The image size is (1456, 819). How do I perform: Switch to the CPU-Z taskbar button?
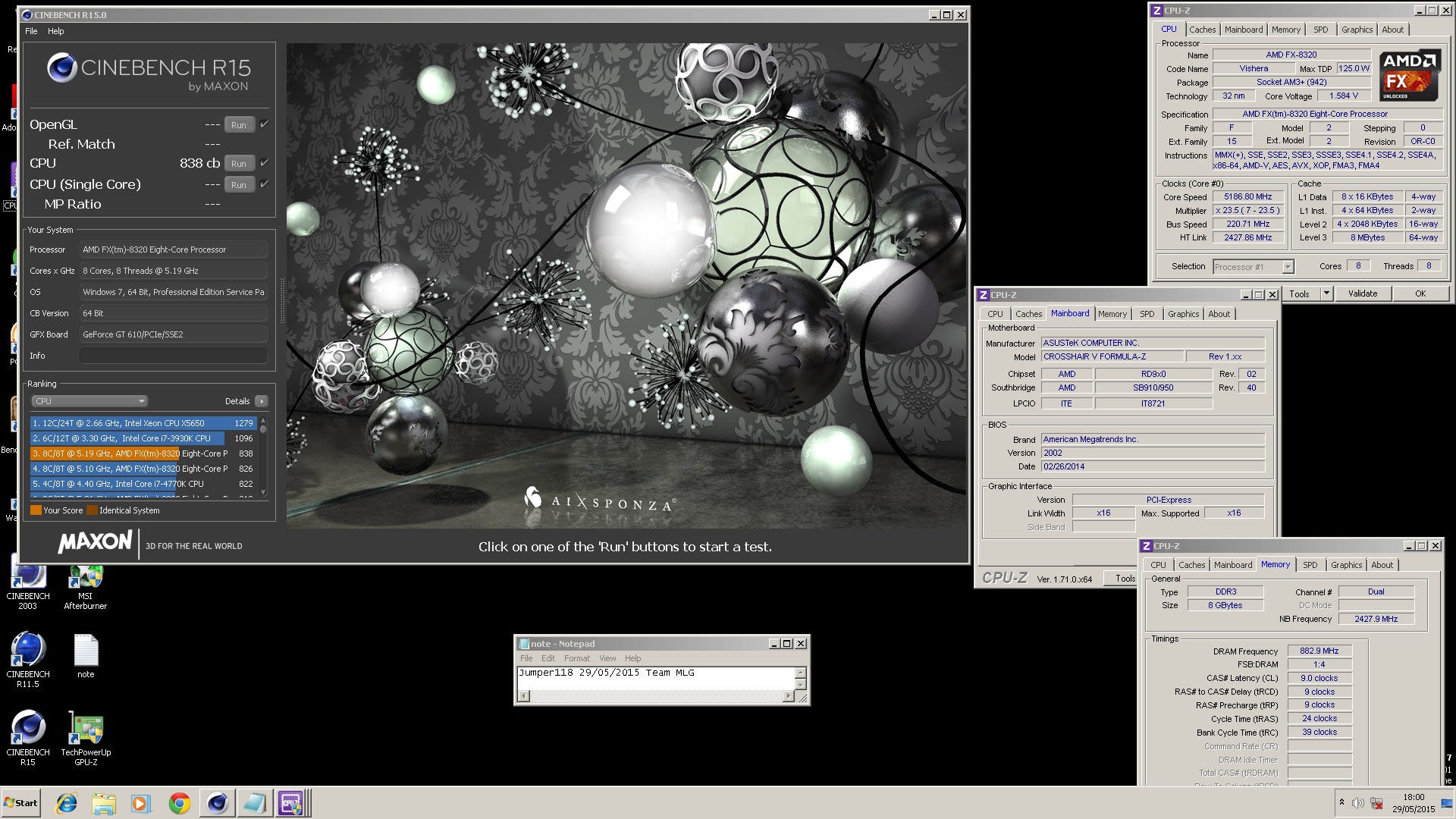291,803
